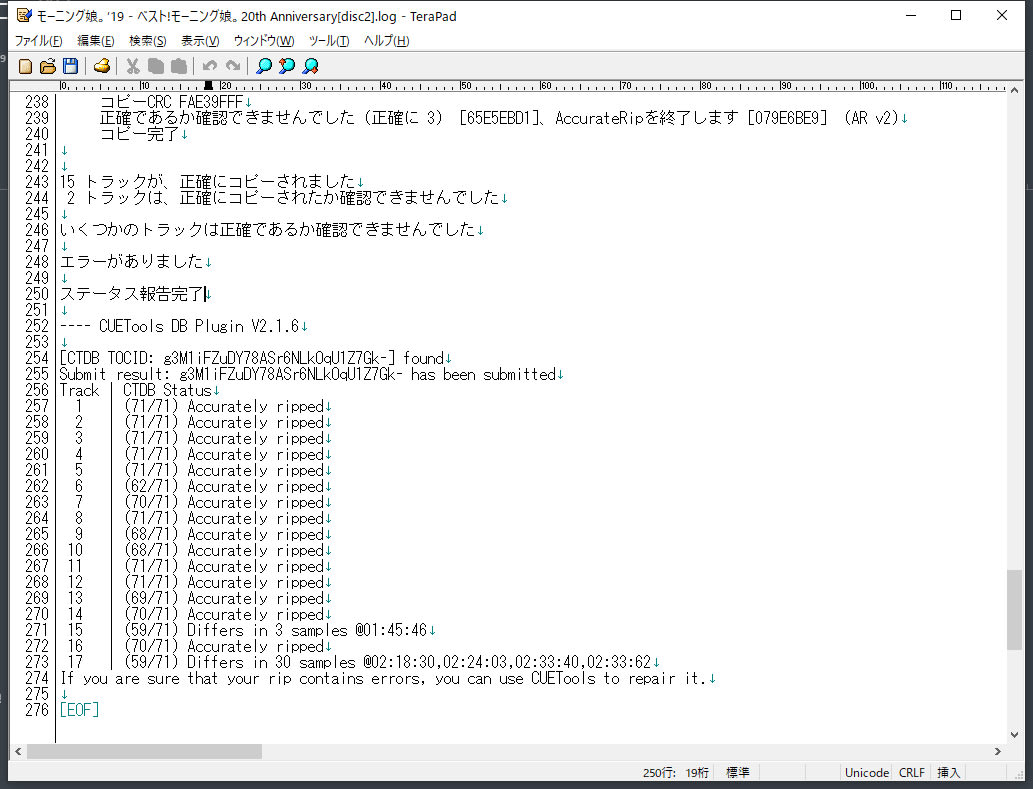Click the Copy toolbar icon
The image size is (1033, 789).
[x=155, y=66]
